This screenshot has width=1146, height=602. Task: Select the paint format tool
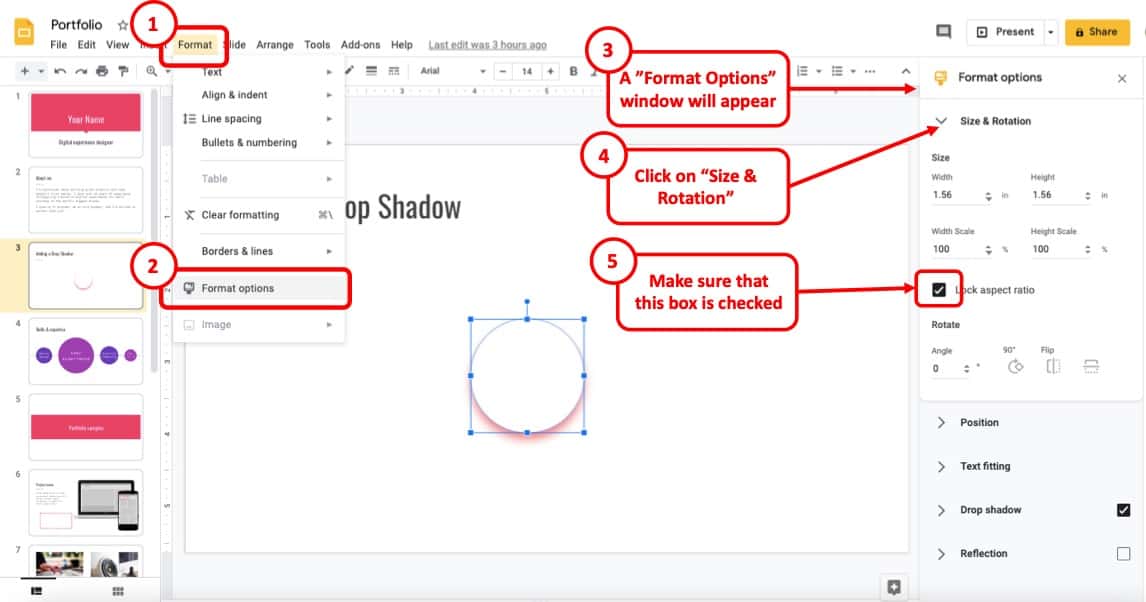click(x=124, y=71)
